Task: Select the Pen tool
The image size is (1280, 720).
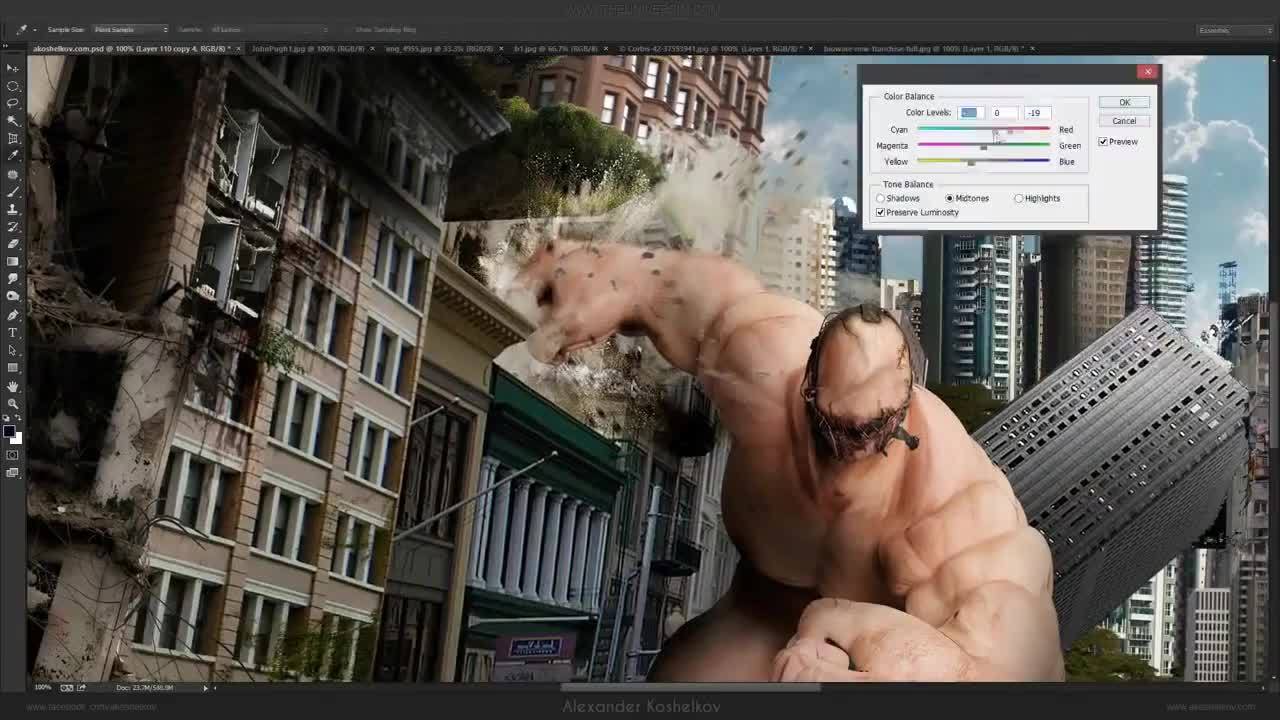Action: click(13, 314)
